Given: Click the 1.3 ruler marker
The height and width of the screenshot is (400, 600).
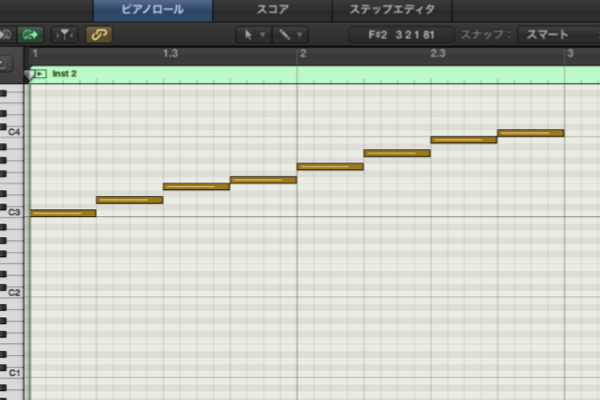Looking at the screenshot, I should coord(170,54).
